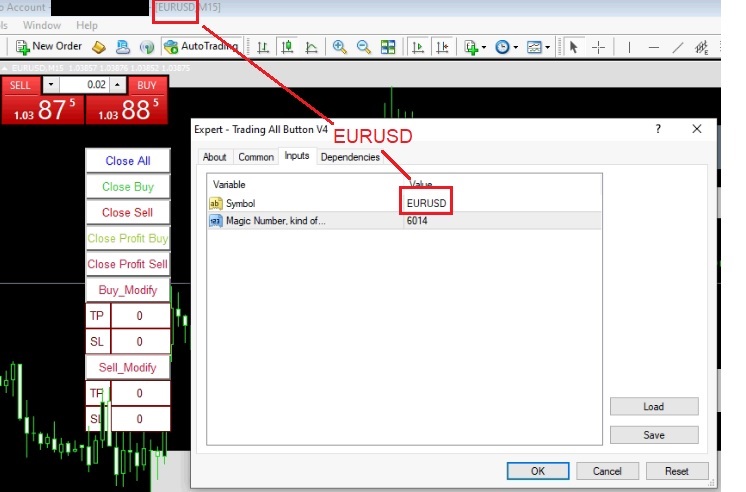Click the Close Profit Sell button

(x=128, y=264)
